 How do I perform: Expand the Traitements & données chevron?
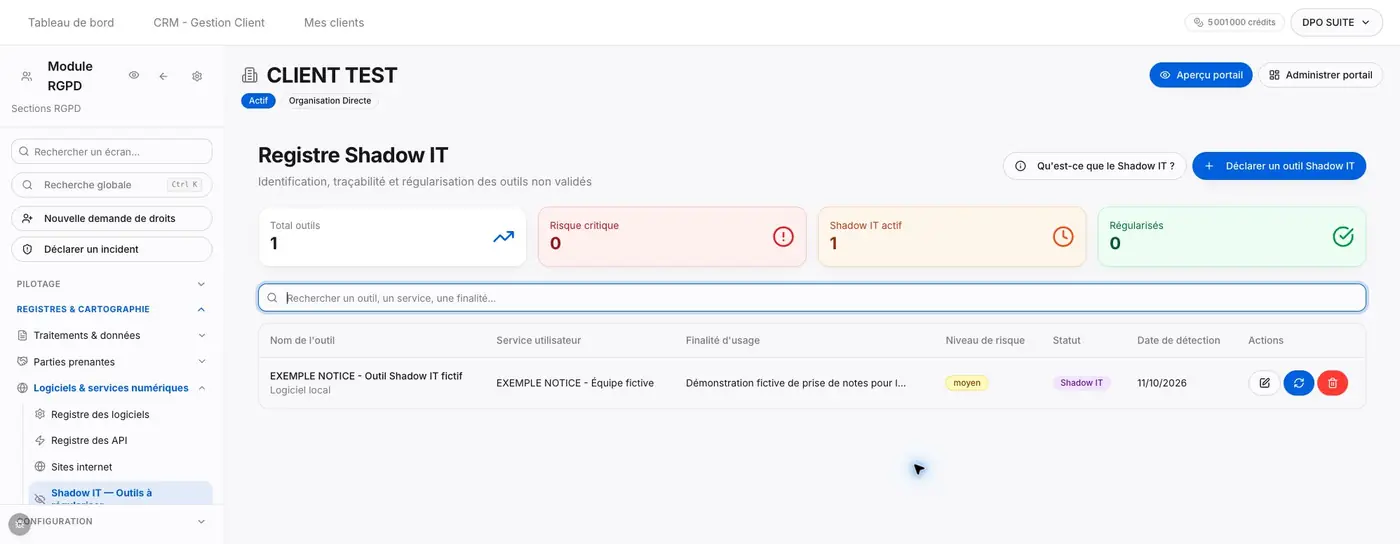tap(201, 336)
